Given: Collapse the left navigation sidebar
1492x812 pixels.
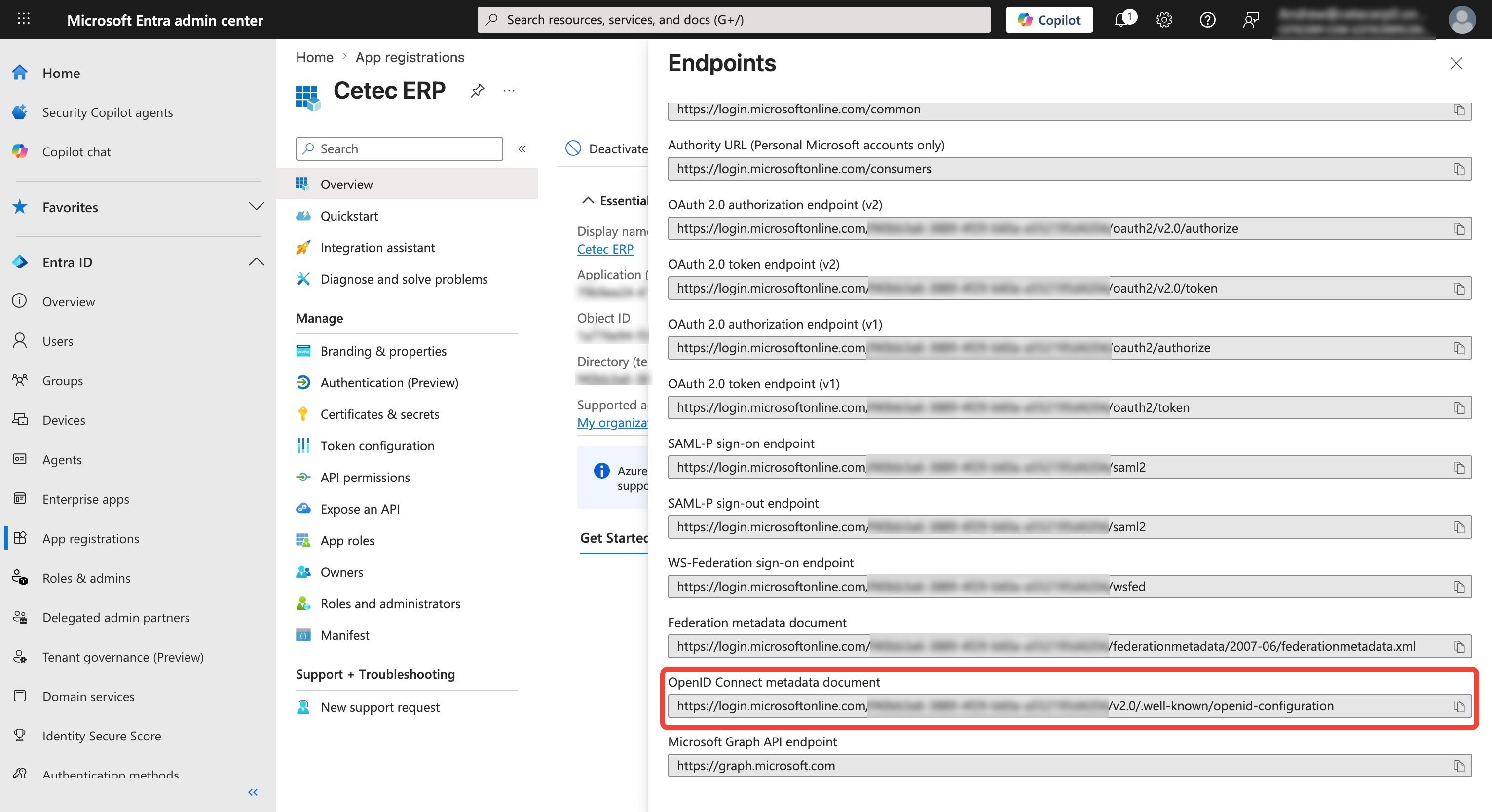Looking at the screenshot, I should pyautogui.click(x=253, y=792).
